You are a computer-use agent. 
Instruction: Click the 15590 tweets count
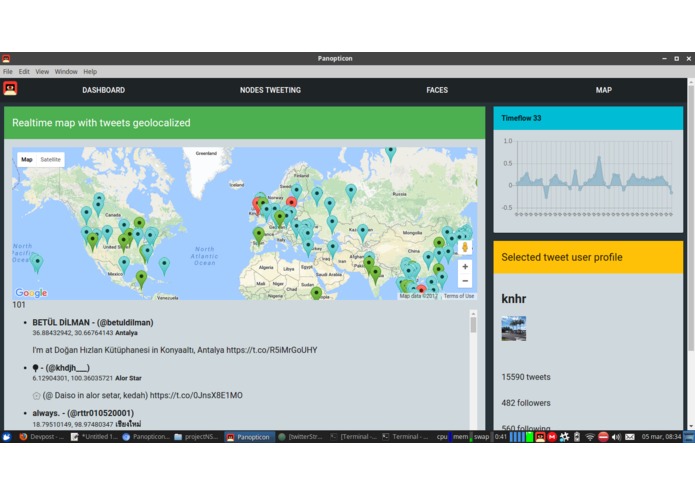coord(526,377)
